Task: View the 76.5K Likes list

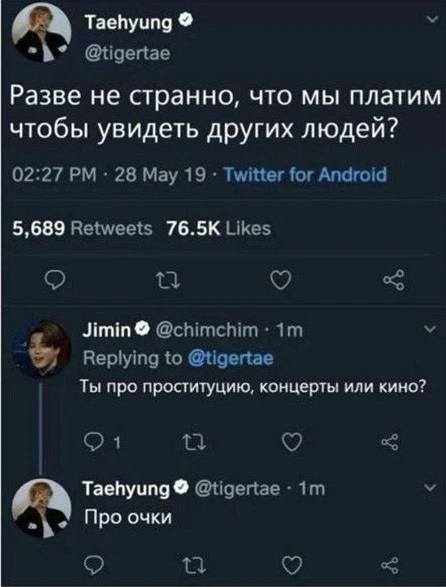Action: pyautogui.click(x=218, y=228)
